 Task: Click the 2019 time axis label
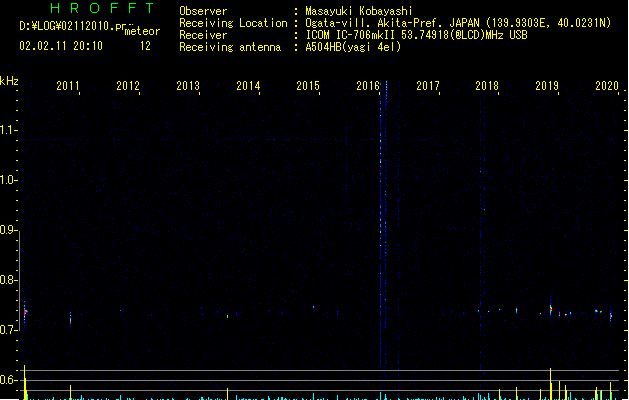coord(547,86)
